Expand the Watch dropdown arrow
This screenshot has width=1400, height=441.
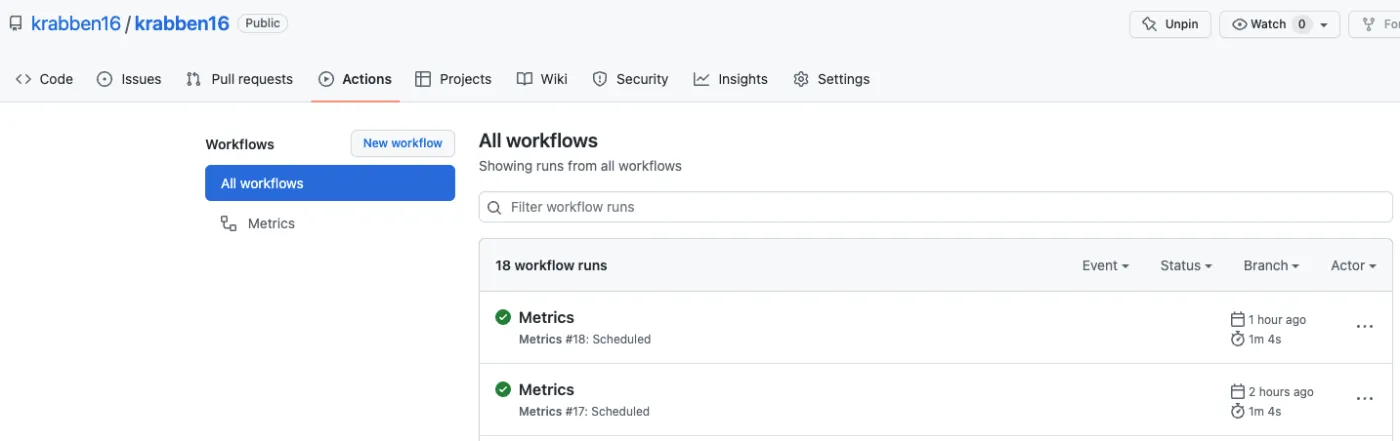pos(1324,25)
